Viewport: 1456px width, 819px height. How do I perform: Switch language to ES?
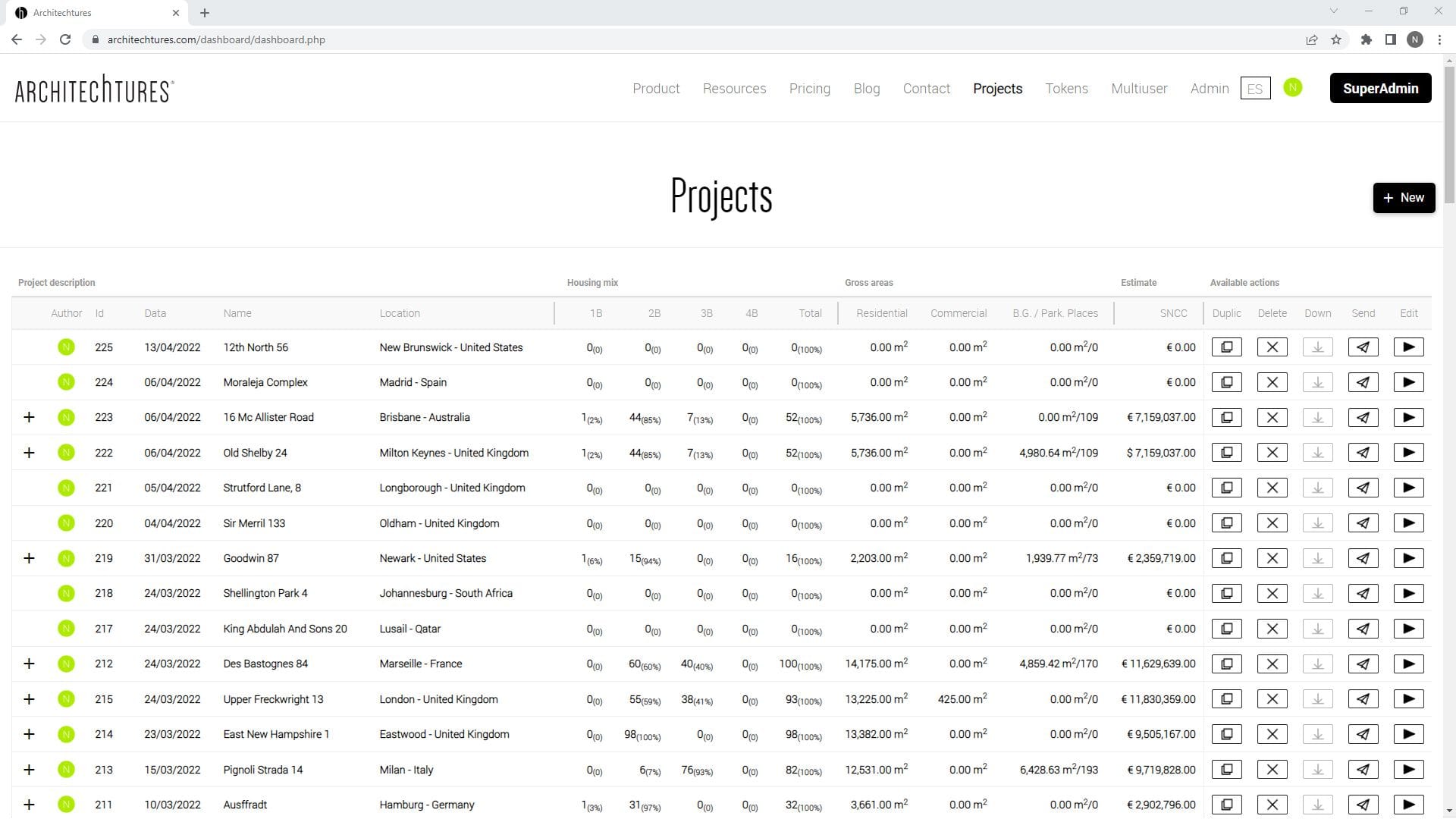click(1256, 88)
